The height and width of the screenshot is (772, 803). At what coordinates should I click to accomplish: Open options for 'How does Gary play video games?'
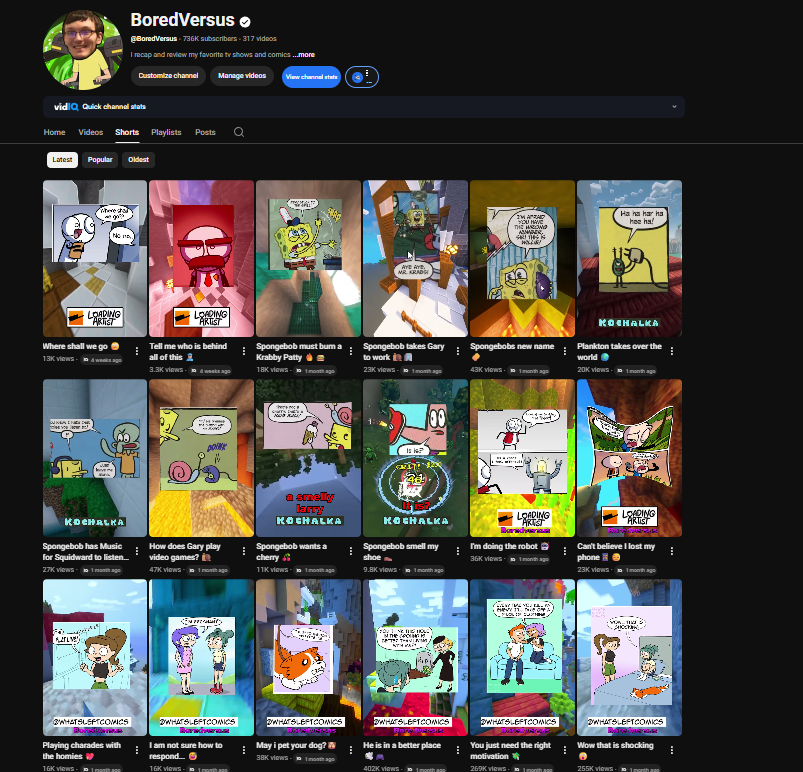point(244,551)
